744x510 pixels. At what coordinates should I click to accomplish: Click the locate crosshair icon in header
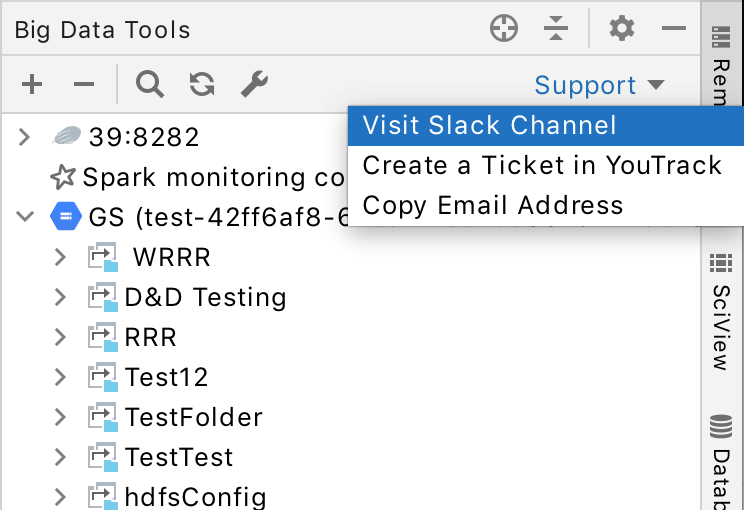(x=504, y=29)
